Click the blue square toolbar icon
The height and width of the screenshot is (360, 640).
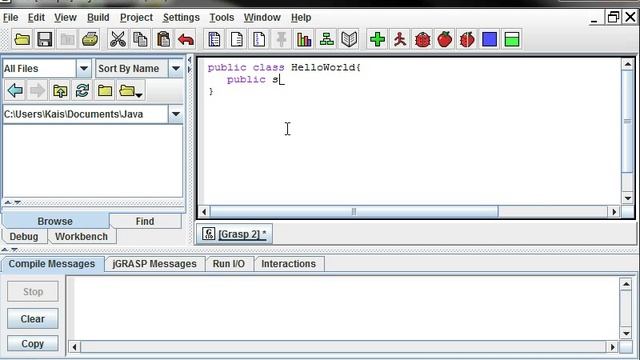tap(489, 40)
